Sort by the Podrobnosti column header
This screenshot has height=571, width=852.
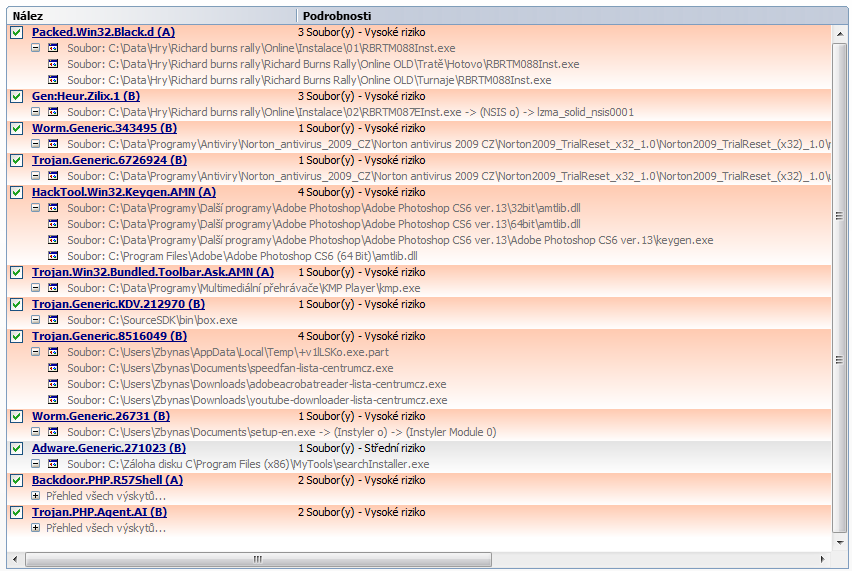point(572,16)
